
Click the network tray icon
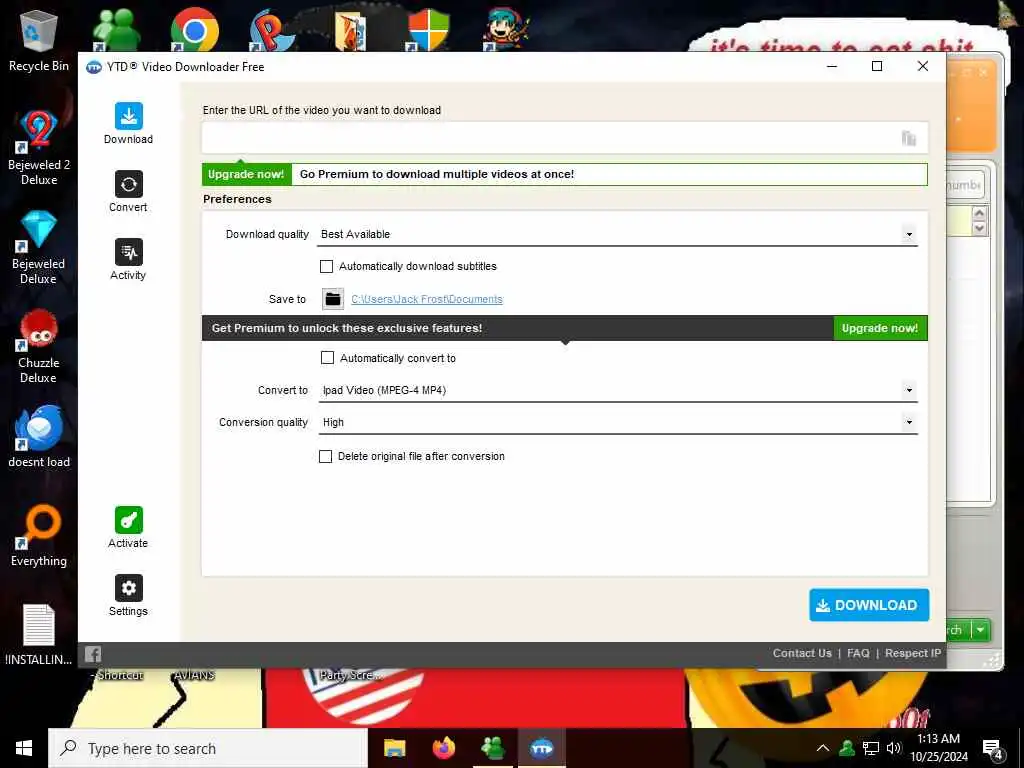point(871,748)
